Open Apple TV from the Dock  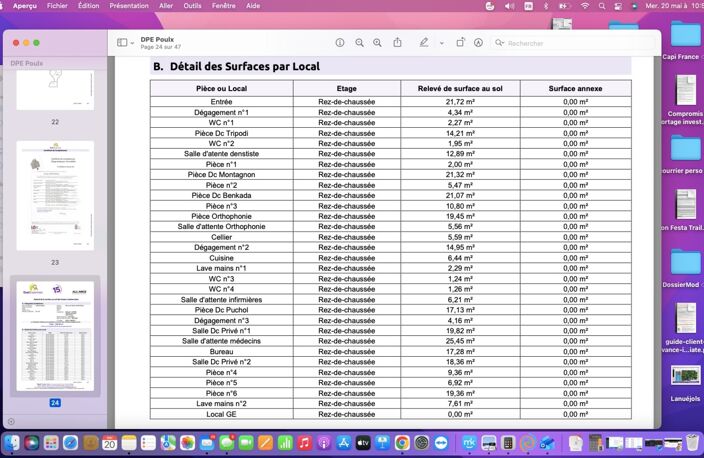click(x=363, y=443)
